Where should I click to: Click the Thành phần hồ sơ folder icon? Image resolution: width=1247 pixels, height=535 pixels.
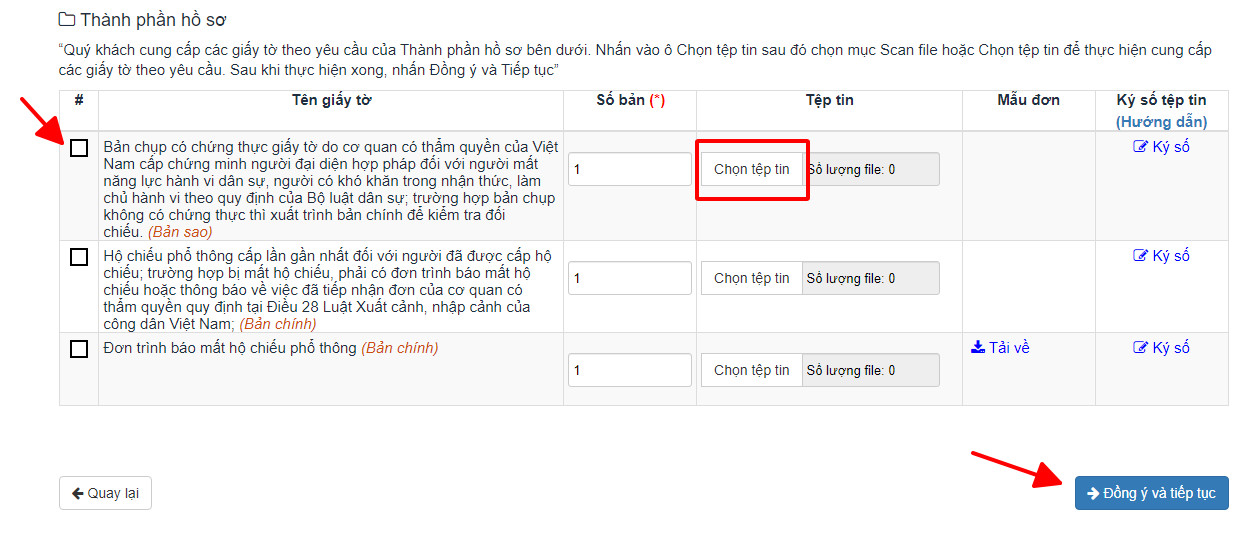click(66, 19)
